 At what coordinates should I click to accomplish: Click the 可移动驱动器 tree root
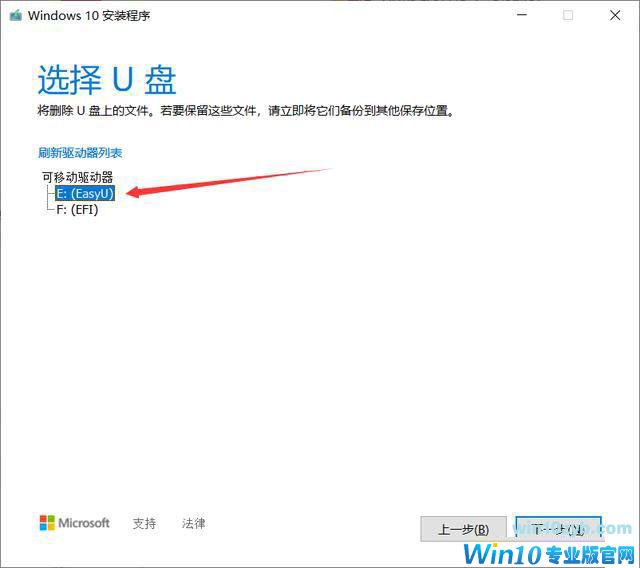click(x=78, y=177)
